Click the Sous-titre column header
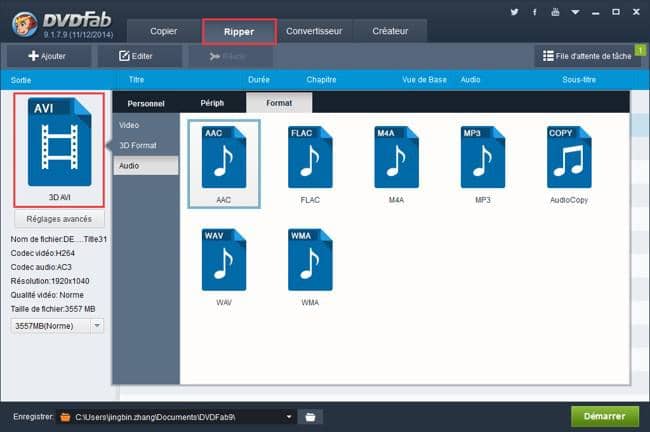Image resolution: width=650 pixels, height=432 pixels. tap(579, 80)
